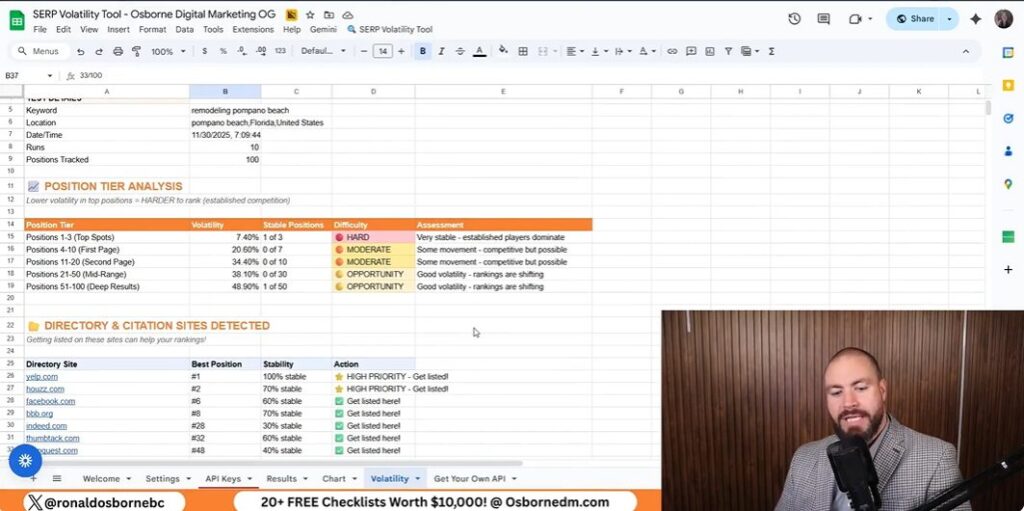Open Share options dropdown arrow
Viewport: 1024px width, 511px height.
click(x=950, y=19)
